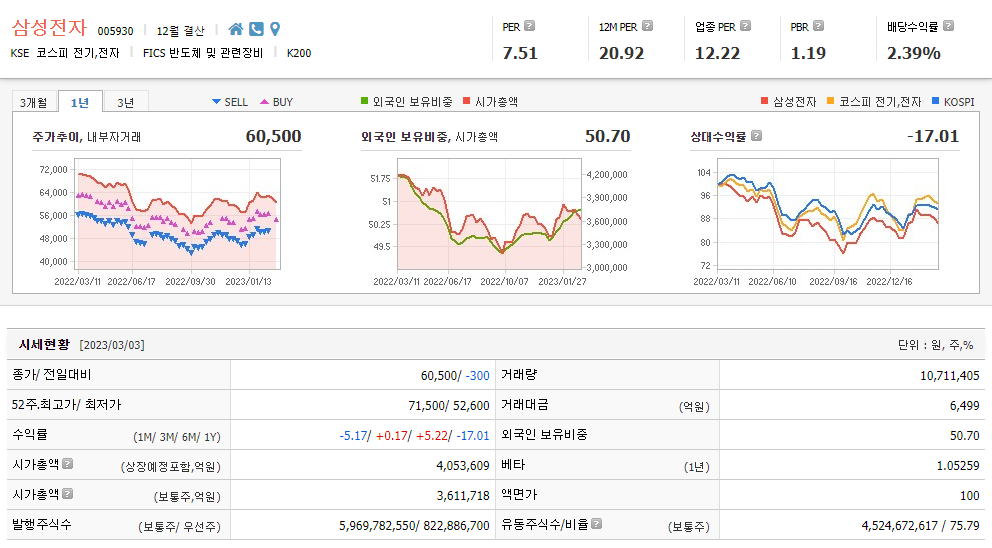
Task: Click blue KOSPI legend swatch
Action: (x=936, y=101)
